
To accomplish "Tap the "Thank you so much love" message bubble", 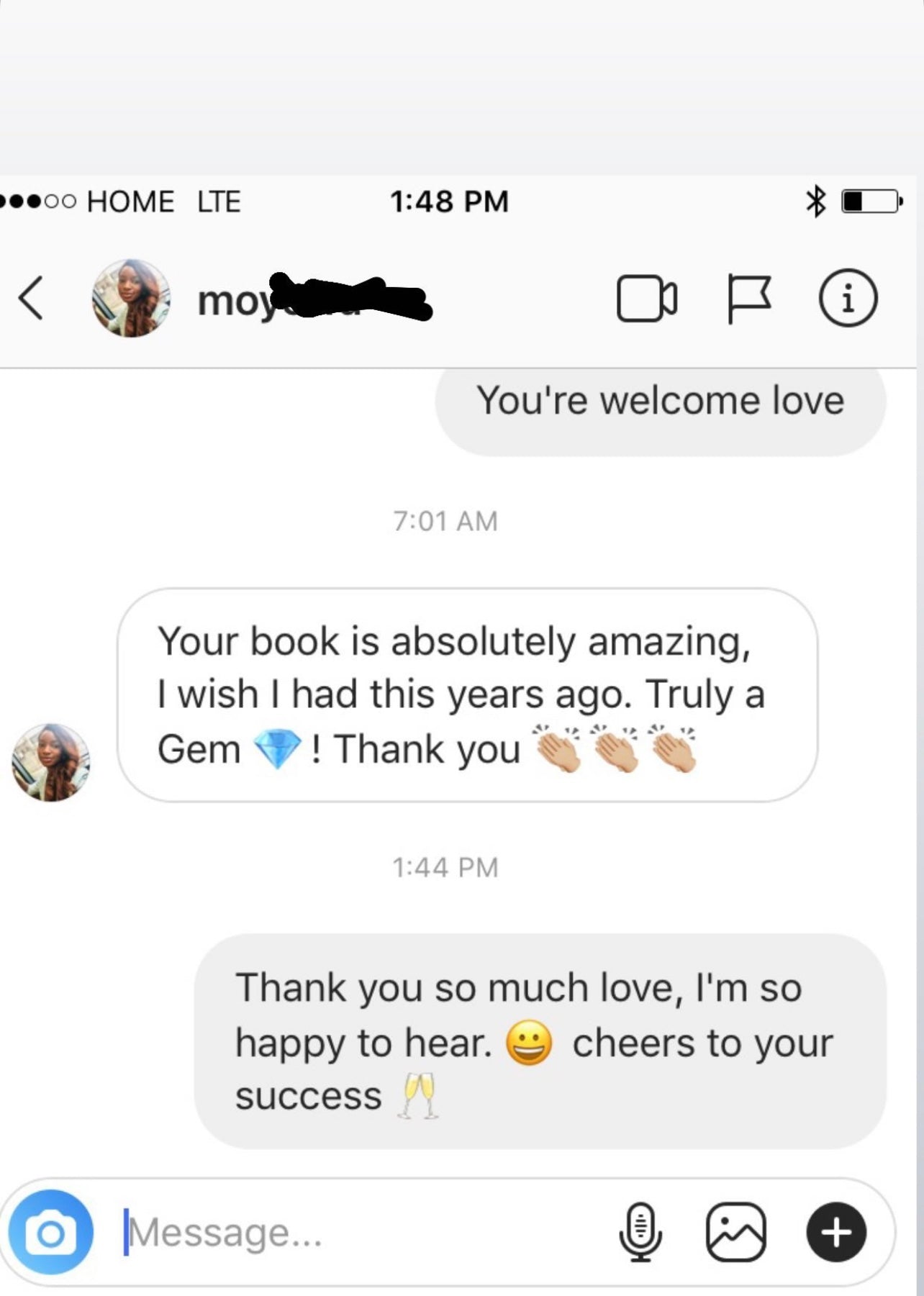I will click(540, 1041).
